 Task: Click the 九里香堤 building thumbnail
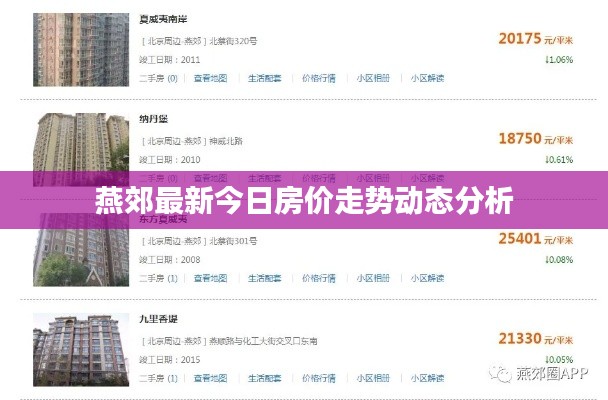point(81,350)
